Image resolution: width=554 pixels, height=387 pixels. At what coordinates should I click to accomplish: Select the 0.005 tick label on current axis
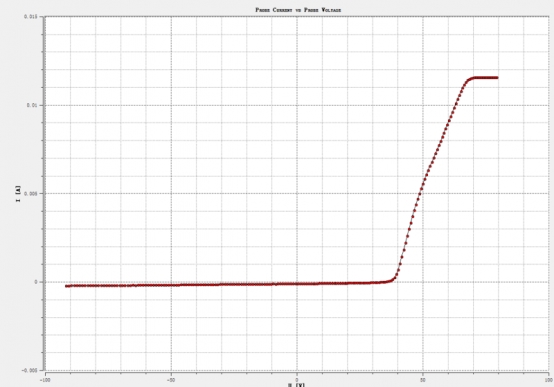[31, 193]
